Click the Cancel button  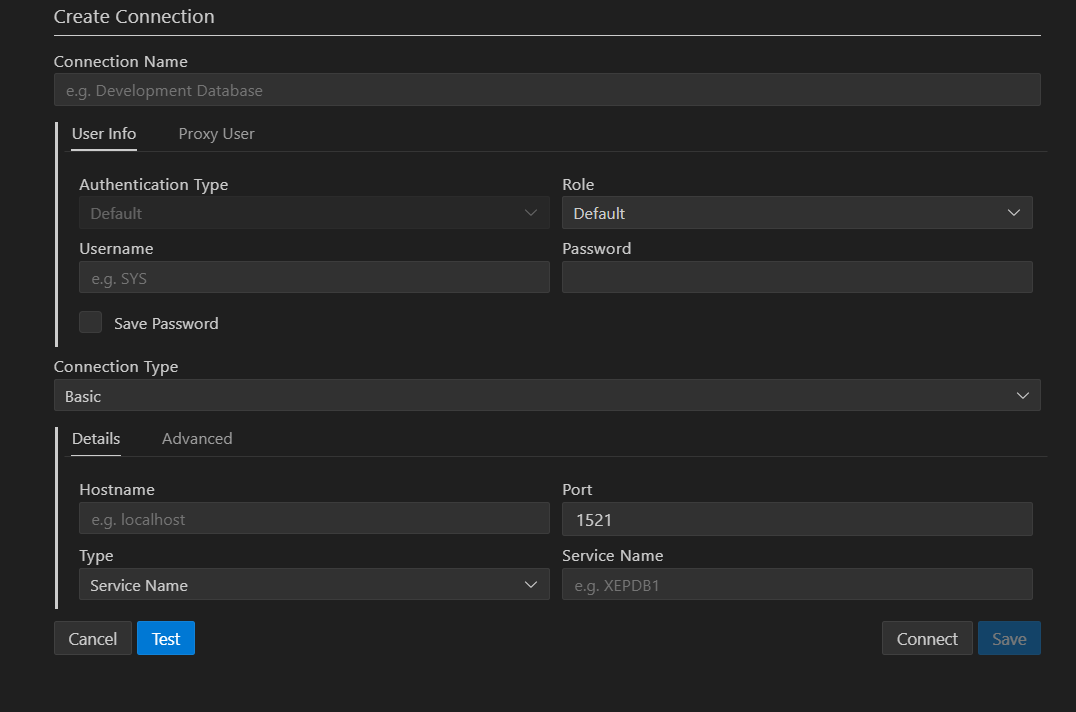(x=93, y=639)
